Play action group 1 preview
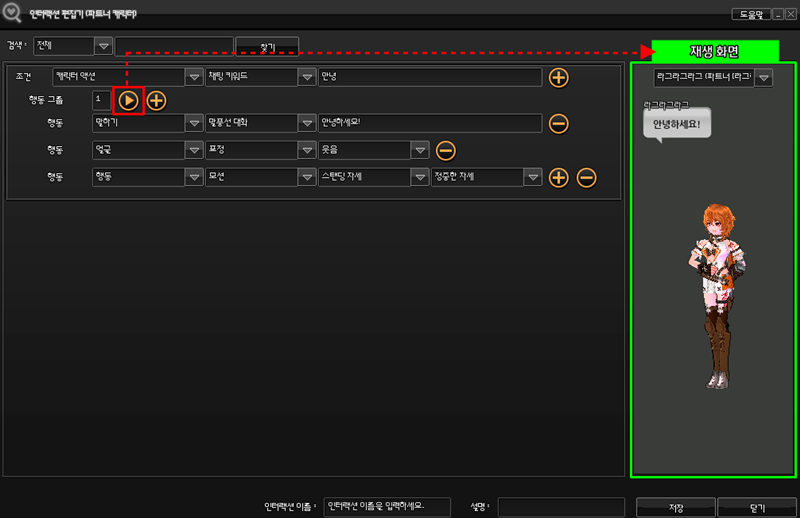This screenshot has height=518, width=800. (129, 100)
